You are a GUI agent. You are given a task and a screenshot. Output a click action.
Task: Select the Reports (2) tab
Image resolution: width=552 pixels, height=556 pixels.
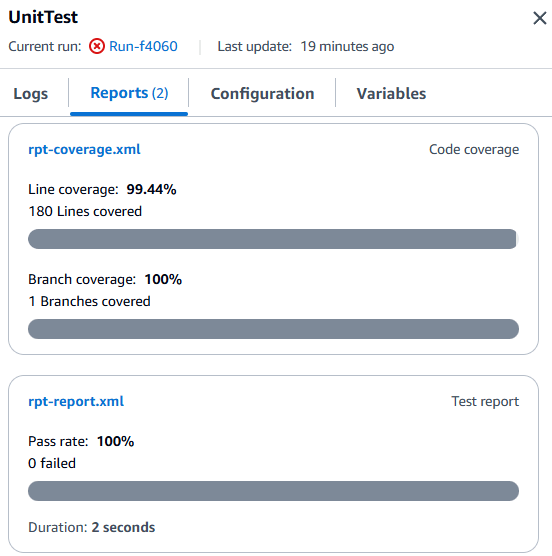click(129, 93)
